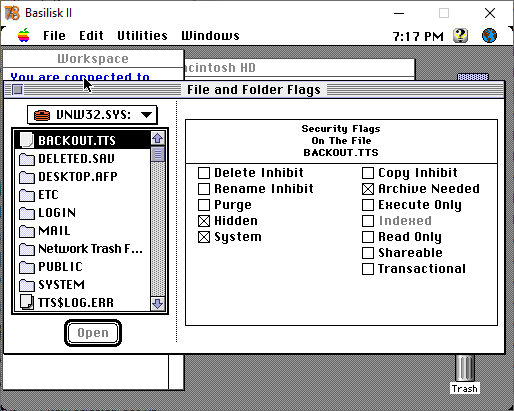Select the PUBLIC folder name
The width and height of the screenshot is (514, 411).
point(60,267)
